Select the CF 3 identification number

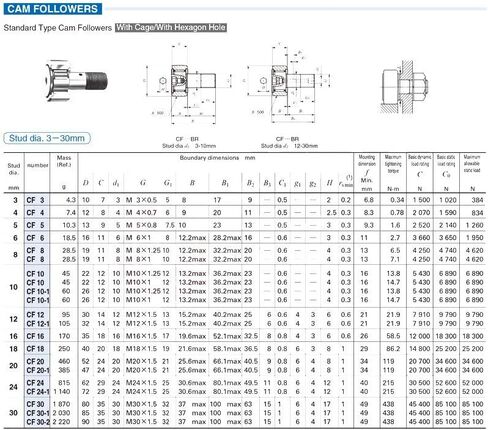point(35,200)
